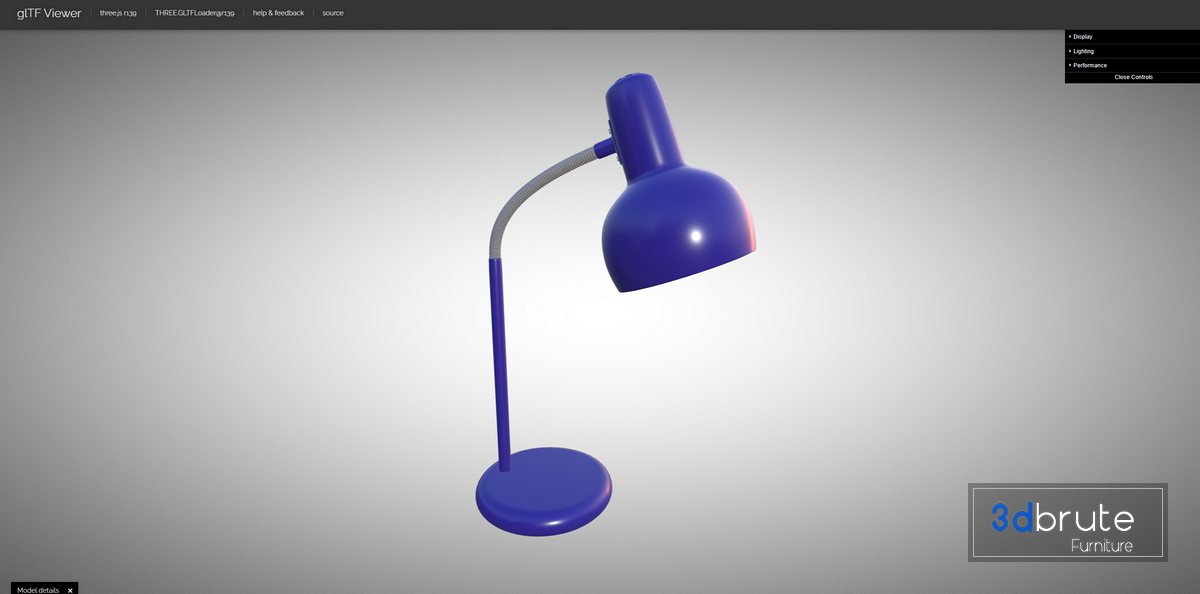Expand the Lighting controls folder
The width and height of the screenshot is (1200, 594).
pyautogui.click(x=1084, y=51)
